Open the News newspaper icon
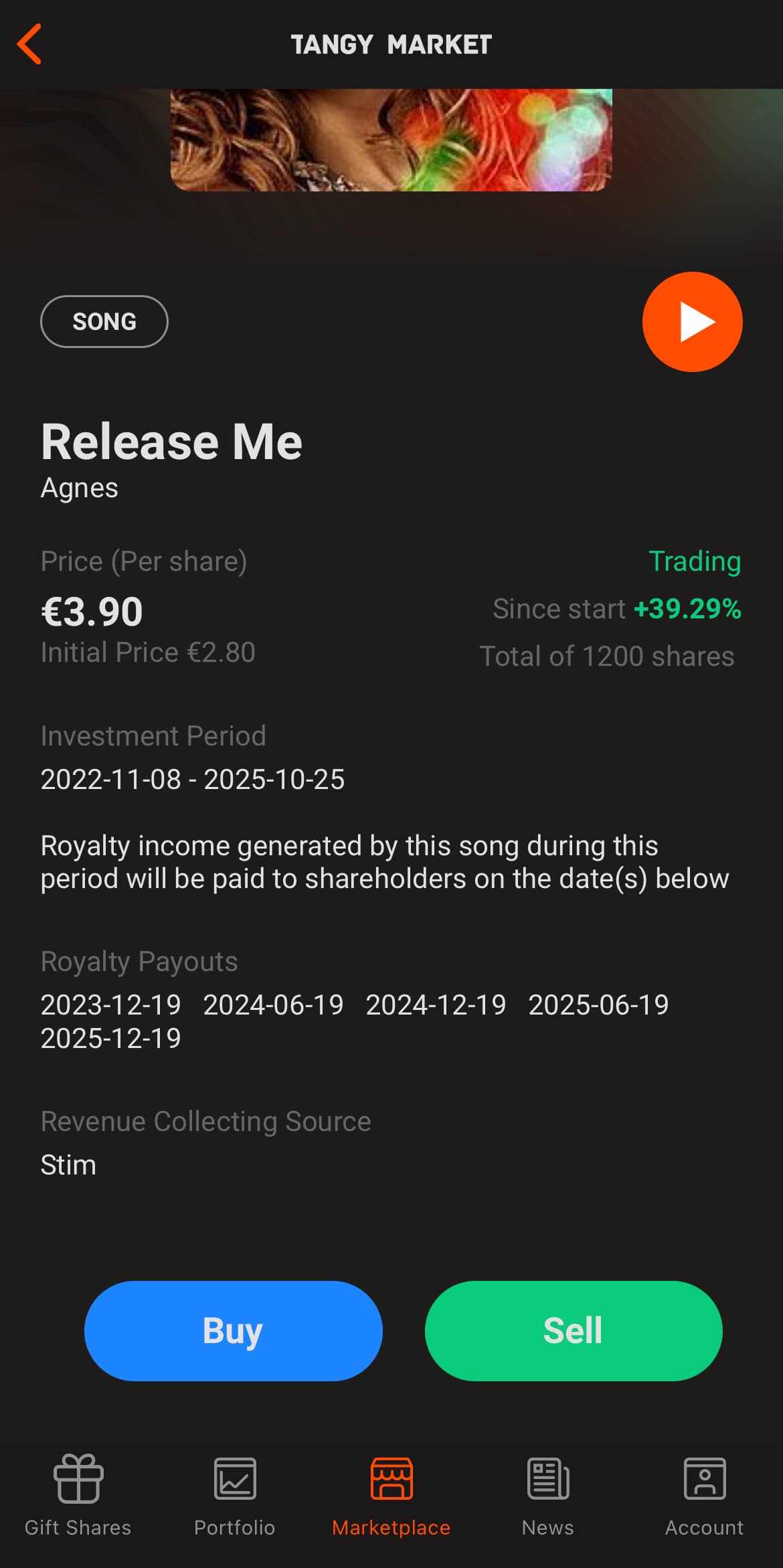Viewport: 783px width, 1568px height. [x=548, y=1479]
